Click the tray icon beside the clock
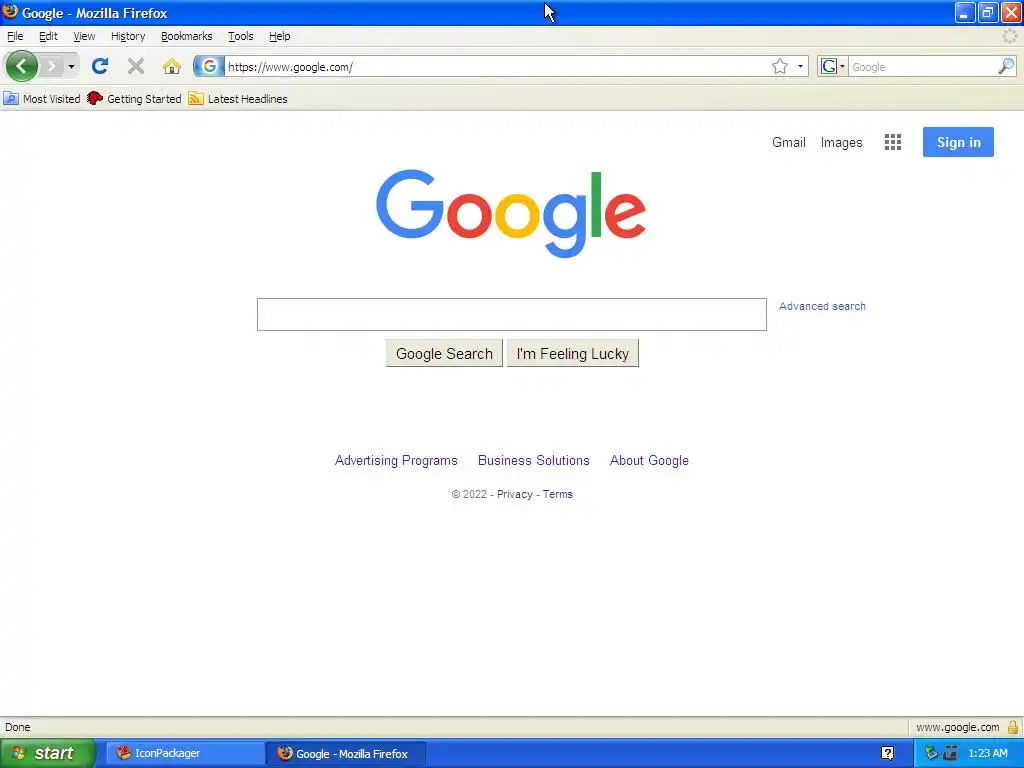This screenshot has width=1024, height=768. [x=950, y=753]
